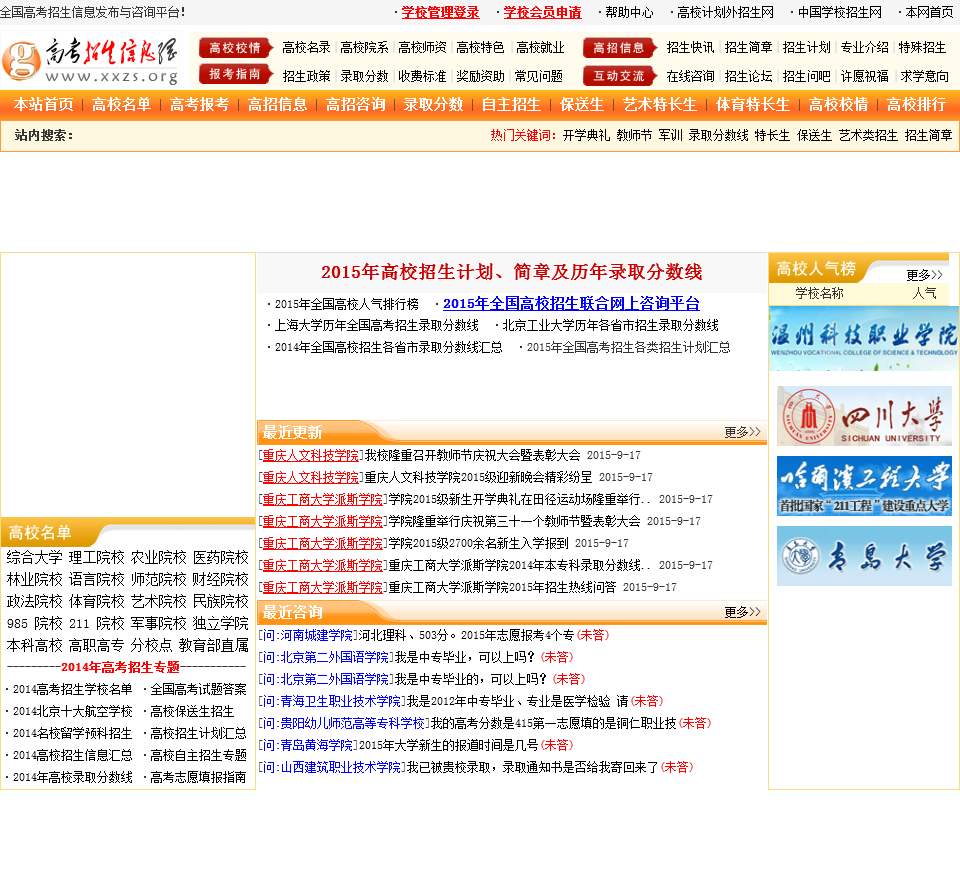Open 青海卫生职业技术学院 question link

pos(332,702)
